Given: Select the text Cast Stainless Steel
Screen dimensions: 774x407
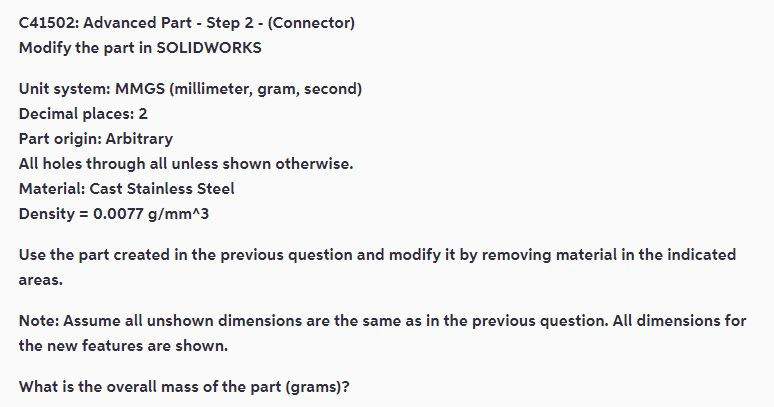Looking at the screenshot, I should point(162,188).
